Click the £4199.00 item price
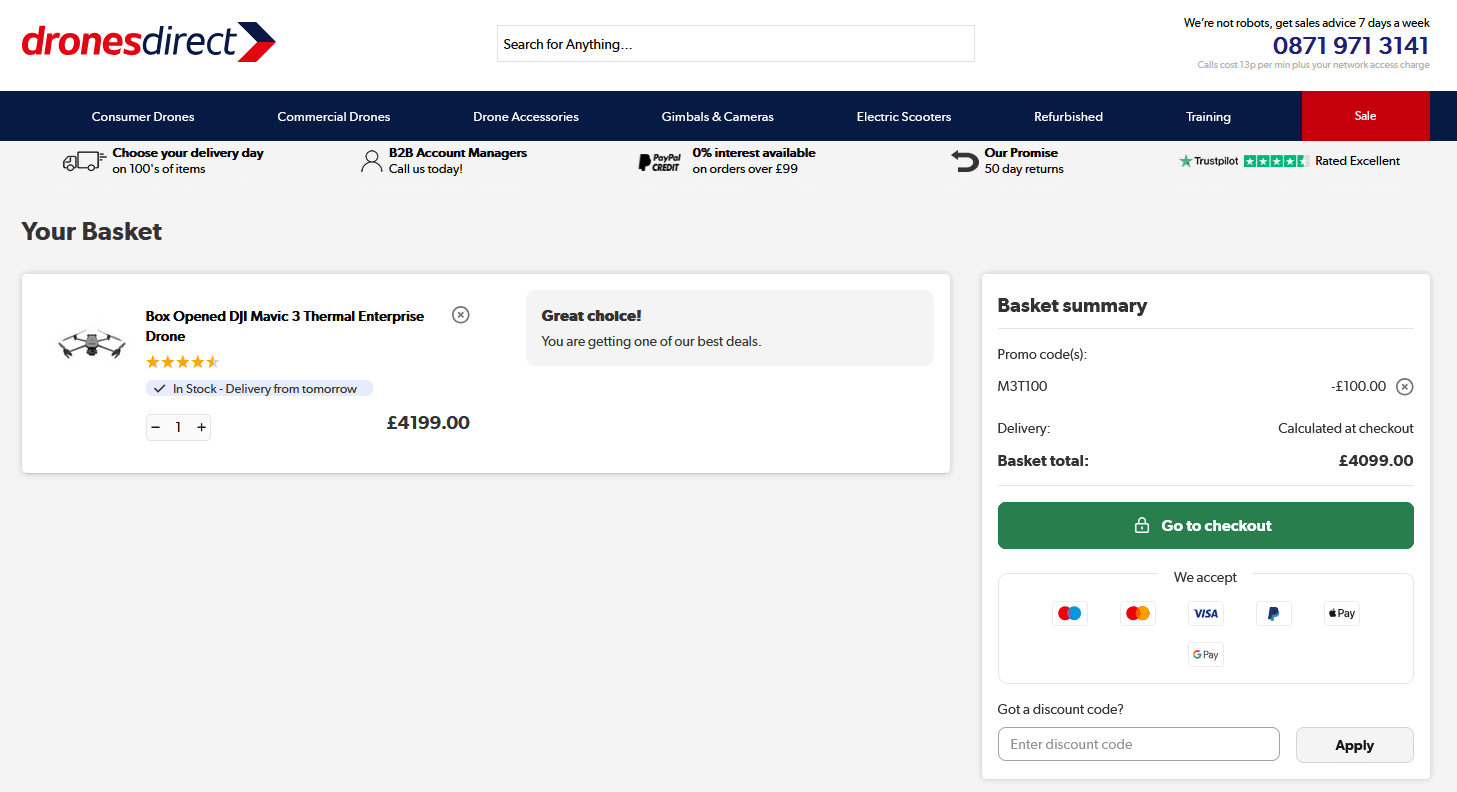This screenshot has width=1457, height=792. [x=428, y=423]
